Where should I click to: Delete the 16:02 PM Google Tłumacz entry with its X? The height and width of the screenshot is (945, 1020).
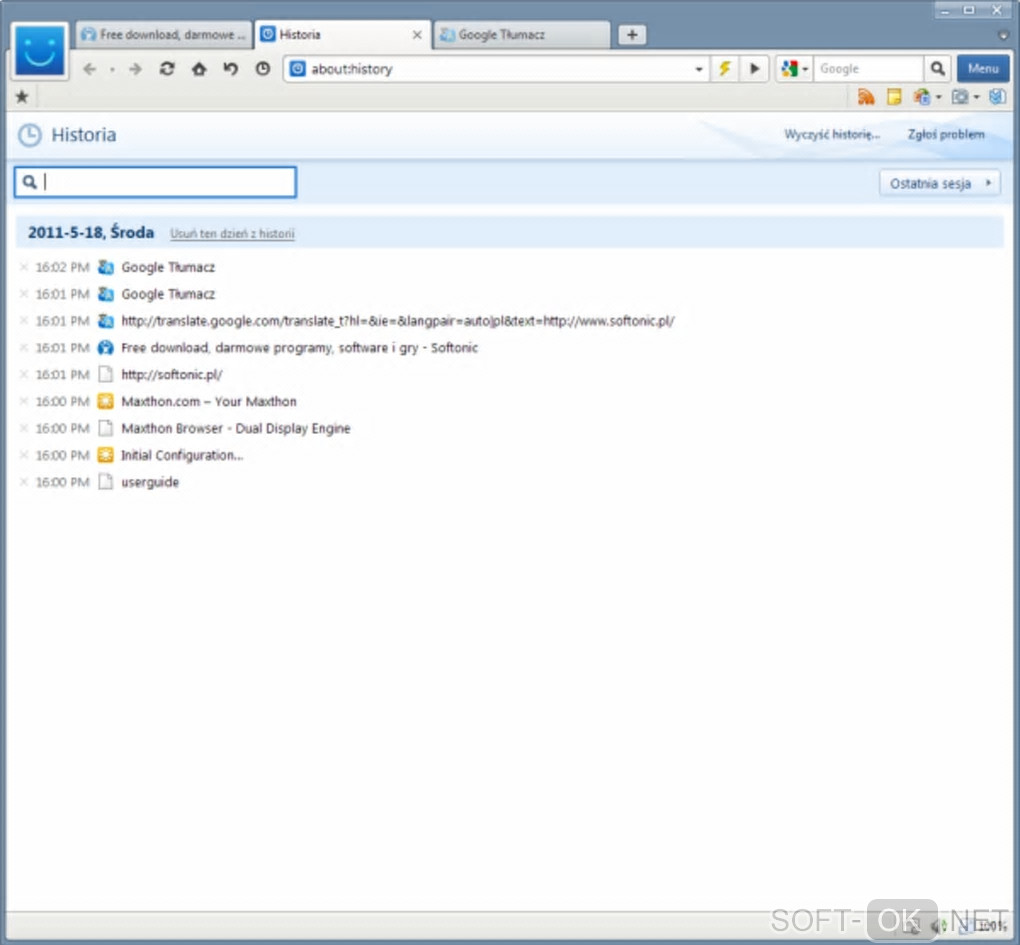coord(24,267)
